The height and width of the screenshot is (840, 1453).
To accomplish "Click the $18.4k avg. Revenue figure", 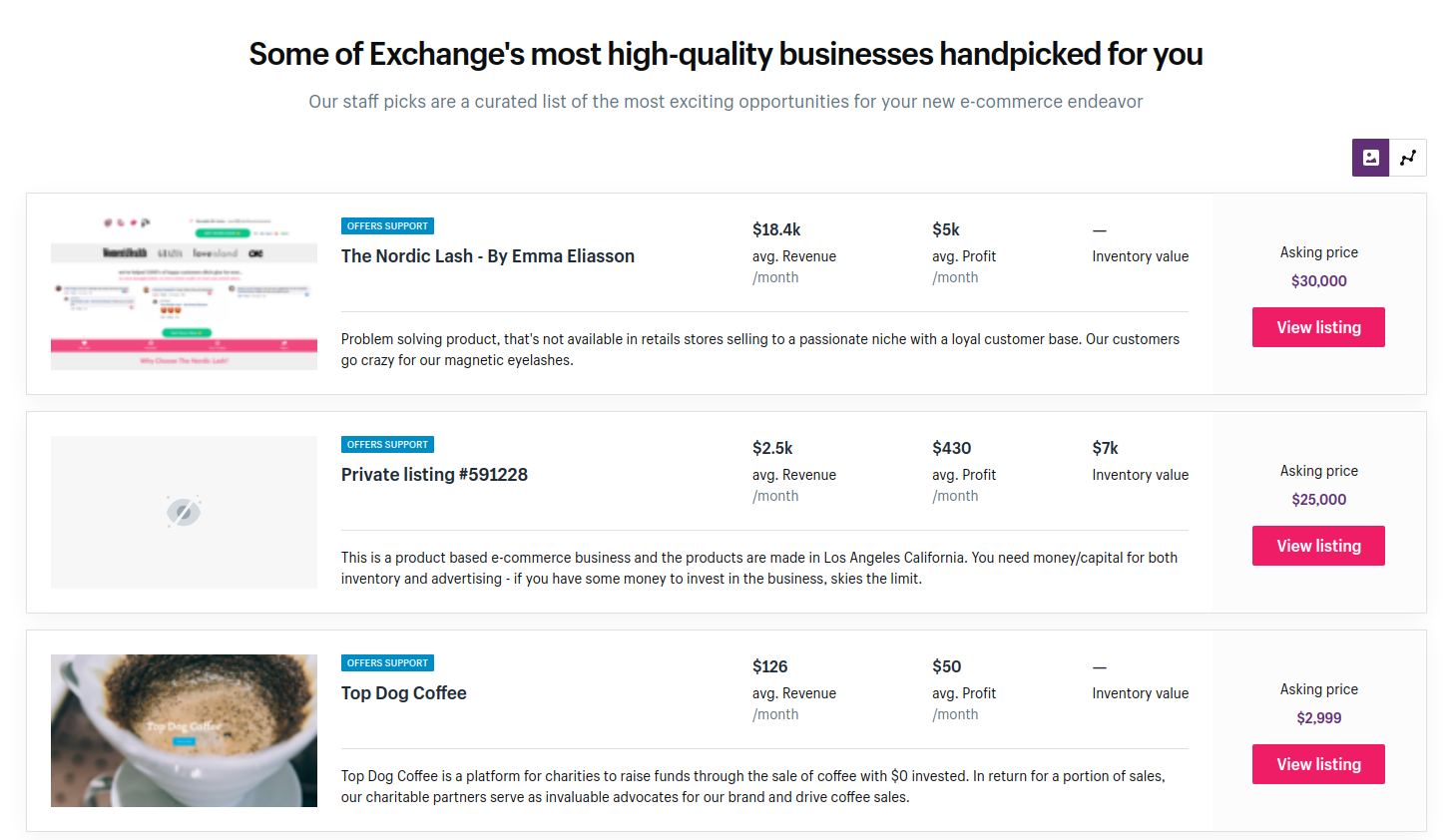I will pos(776,230).
